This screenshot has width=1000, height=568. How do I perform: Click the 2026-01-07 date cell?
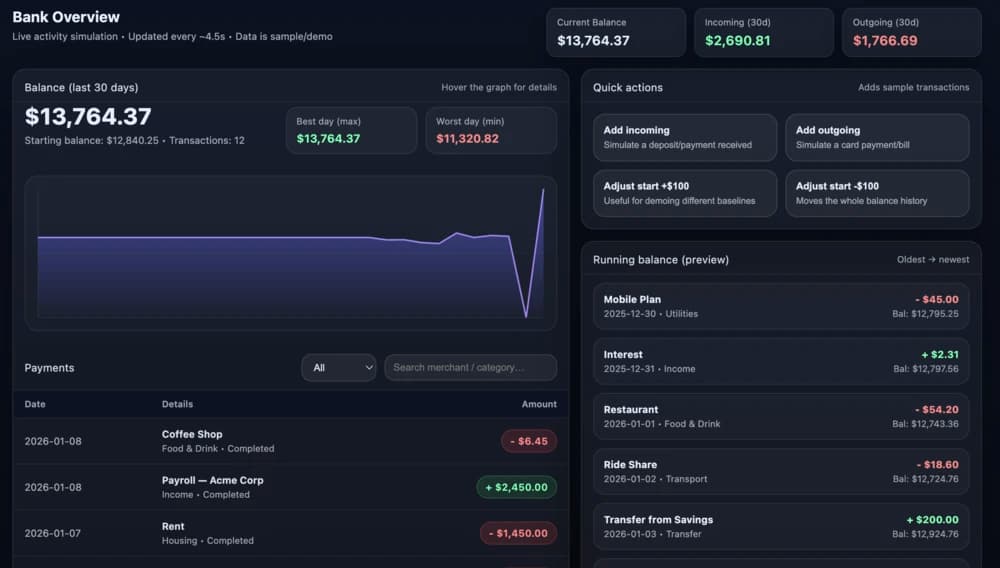[53, 533]
